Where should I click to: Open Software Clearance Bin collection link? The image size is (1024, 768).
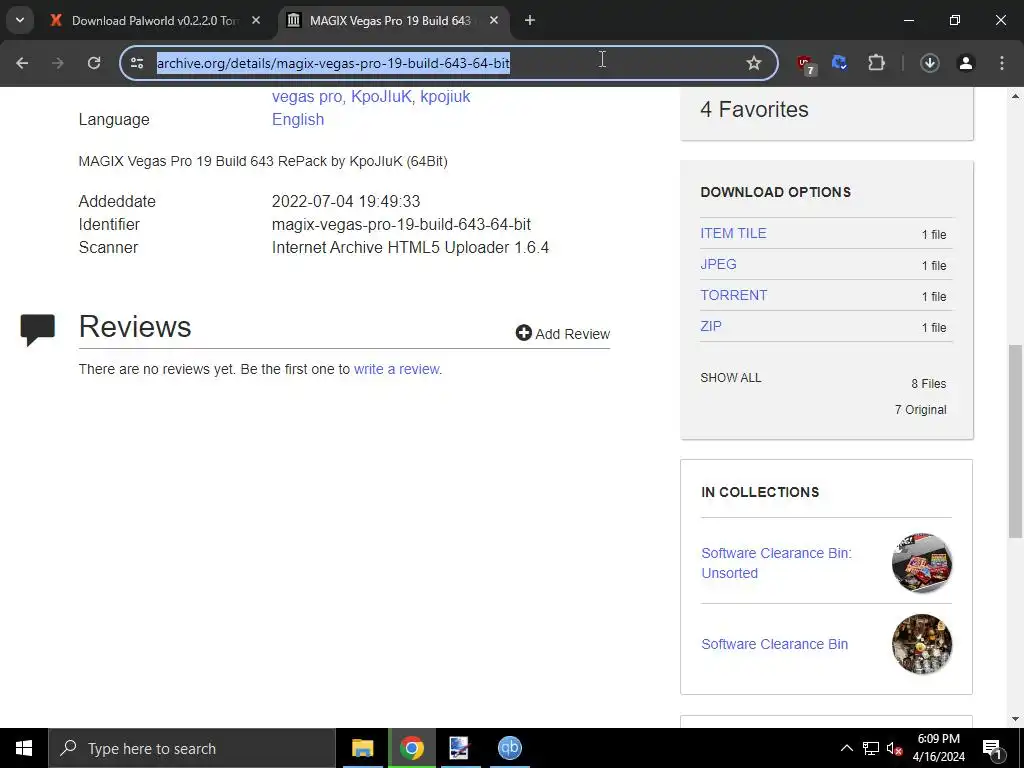pos(775,644)
